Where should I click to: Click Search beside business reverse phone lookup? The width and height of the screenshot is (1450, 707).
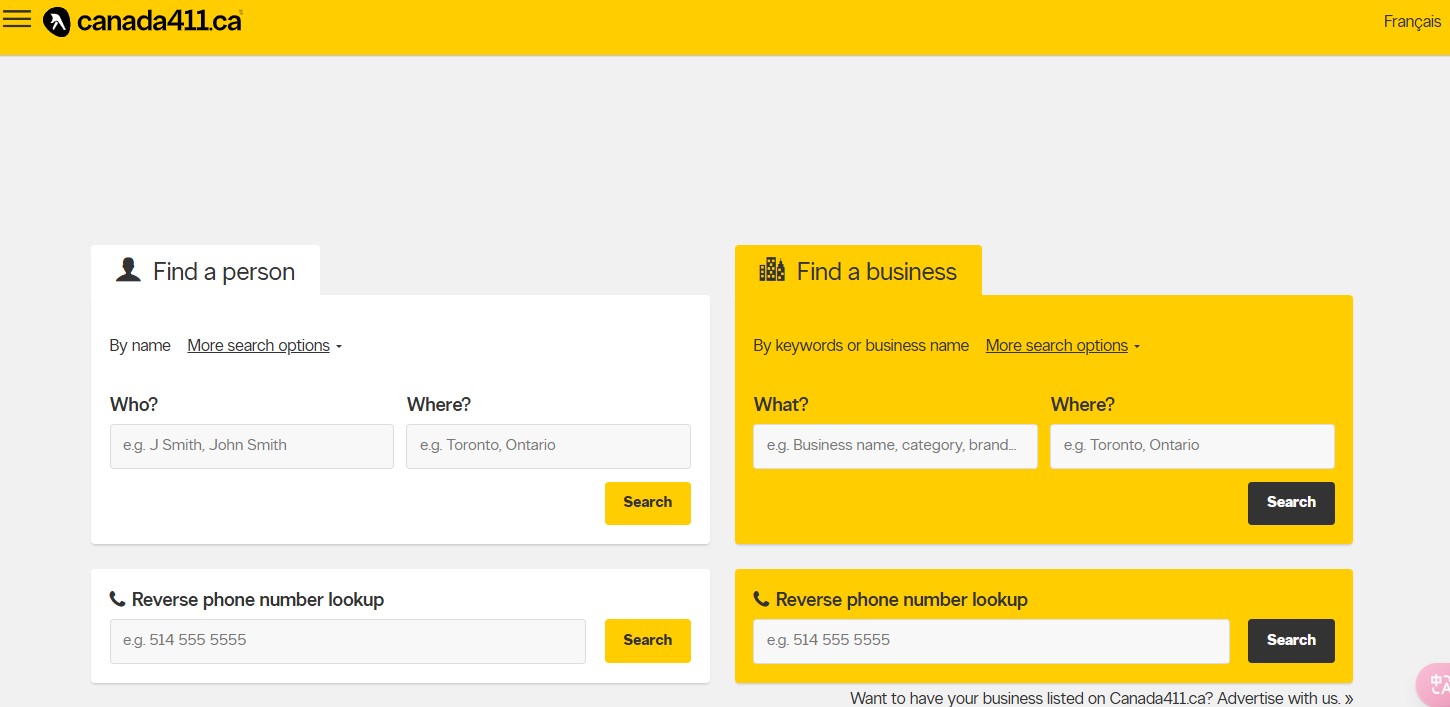[1291, 641]
